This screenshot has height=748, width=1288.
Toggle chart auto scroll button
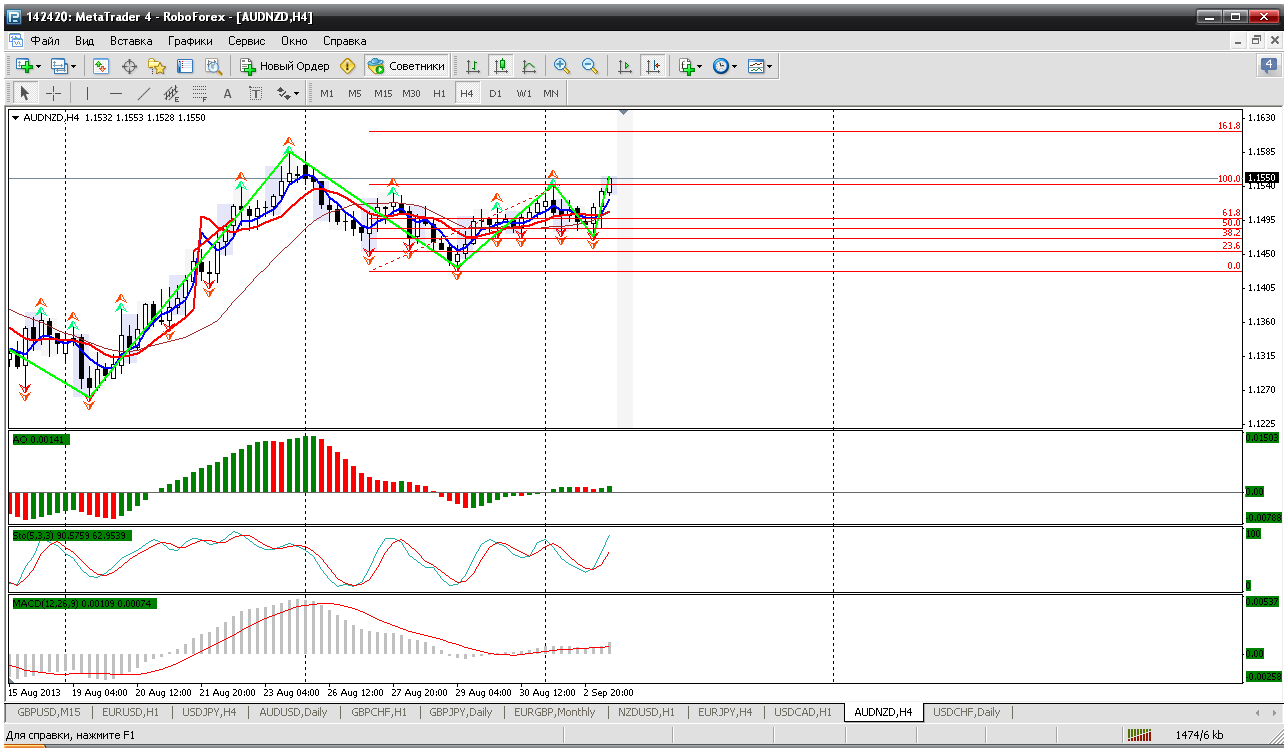(625, 66)
